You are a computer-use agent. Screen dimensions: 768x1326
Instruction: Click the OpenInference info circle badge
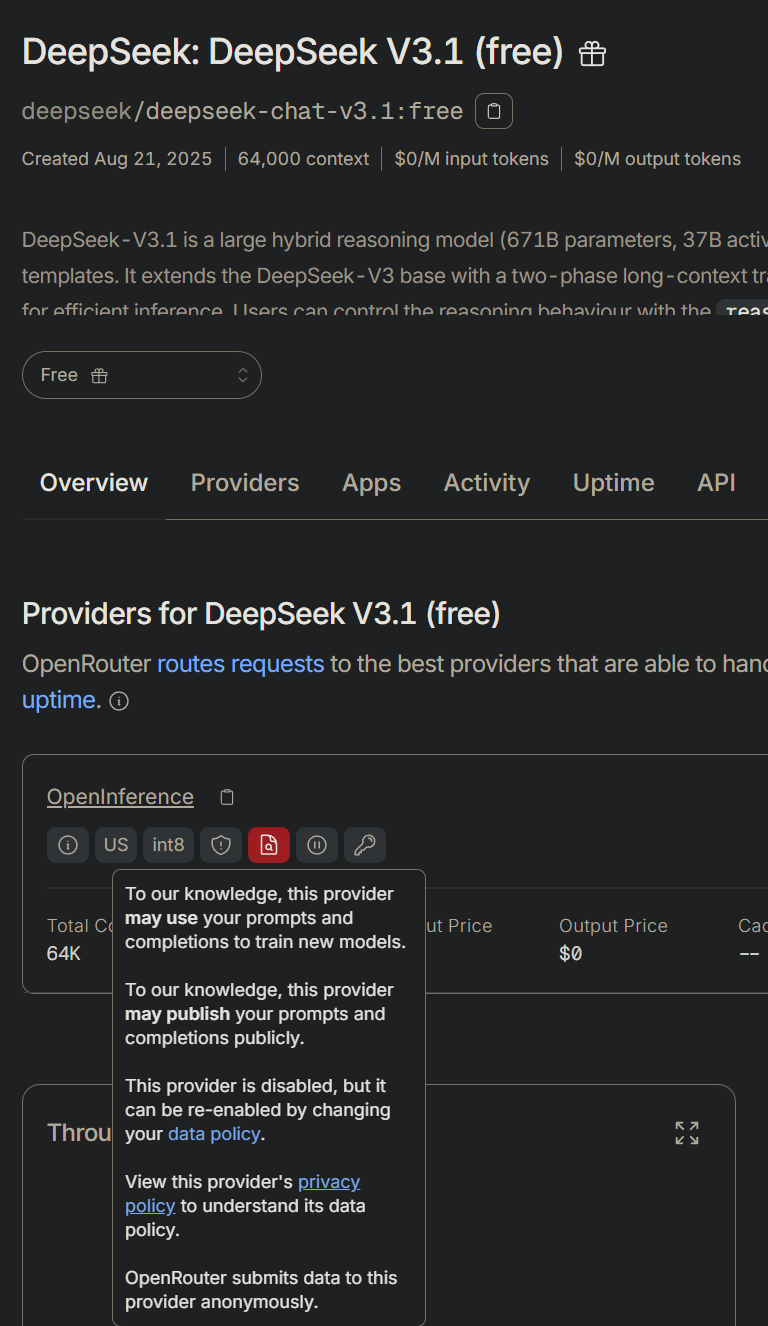68,845
